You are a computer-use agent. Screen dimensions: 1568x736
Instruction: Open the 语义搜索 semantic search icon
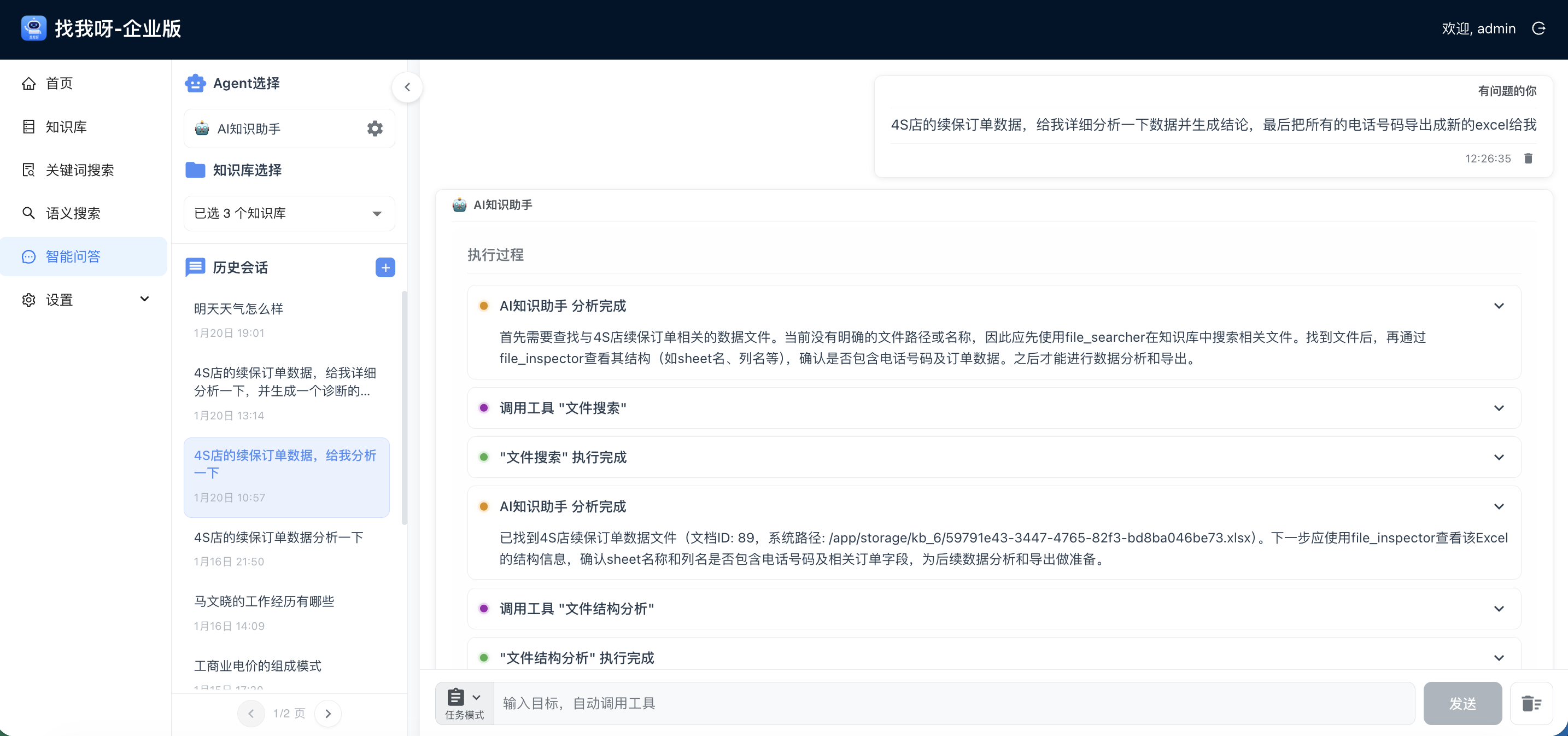[x=28, y=213]
